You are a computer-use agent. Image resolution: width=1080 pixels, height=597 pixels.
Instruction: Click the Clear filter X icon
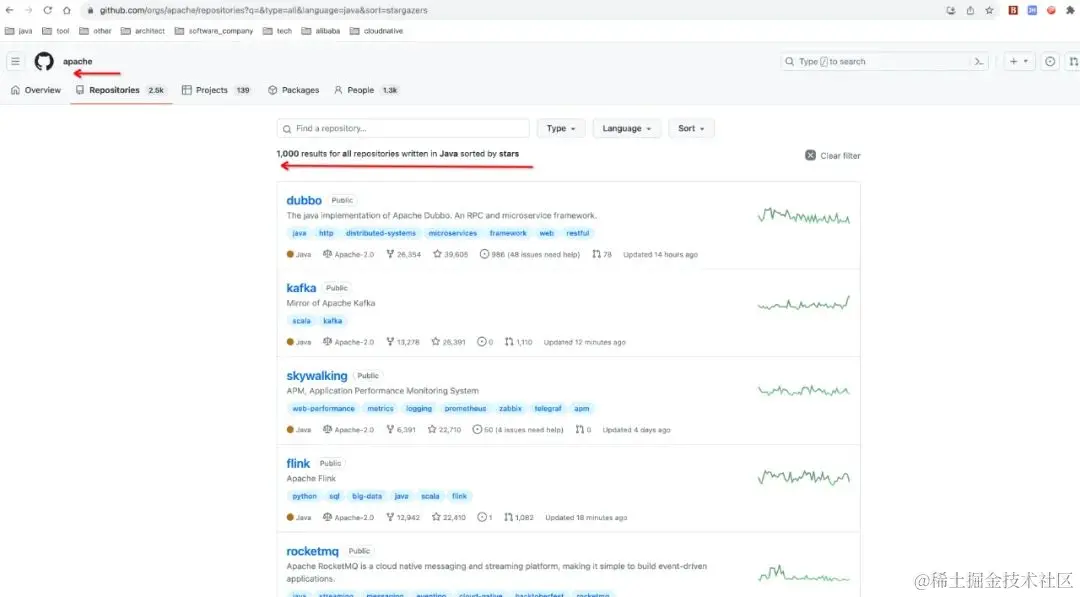click(x=811, y=156)
